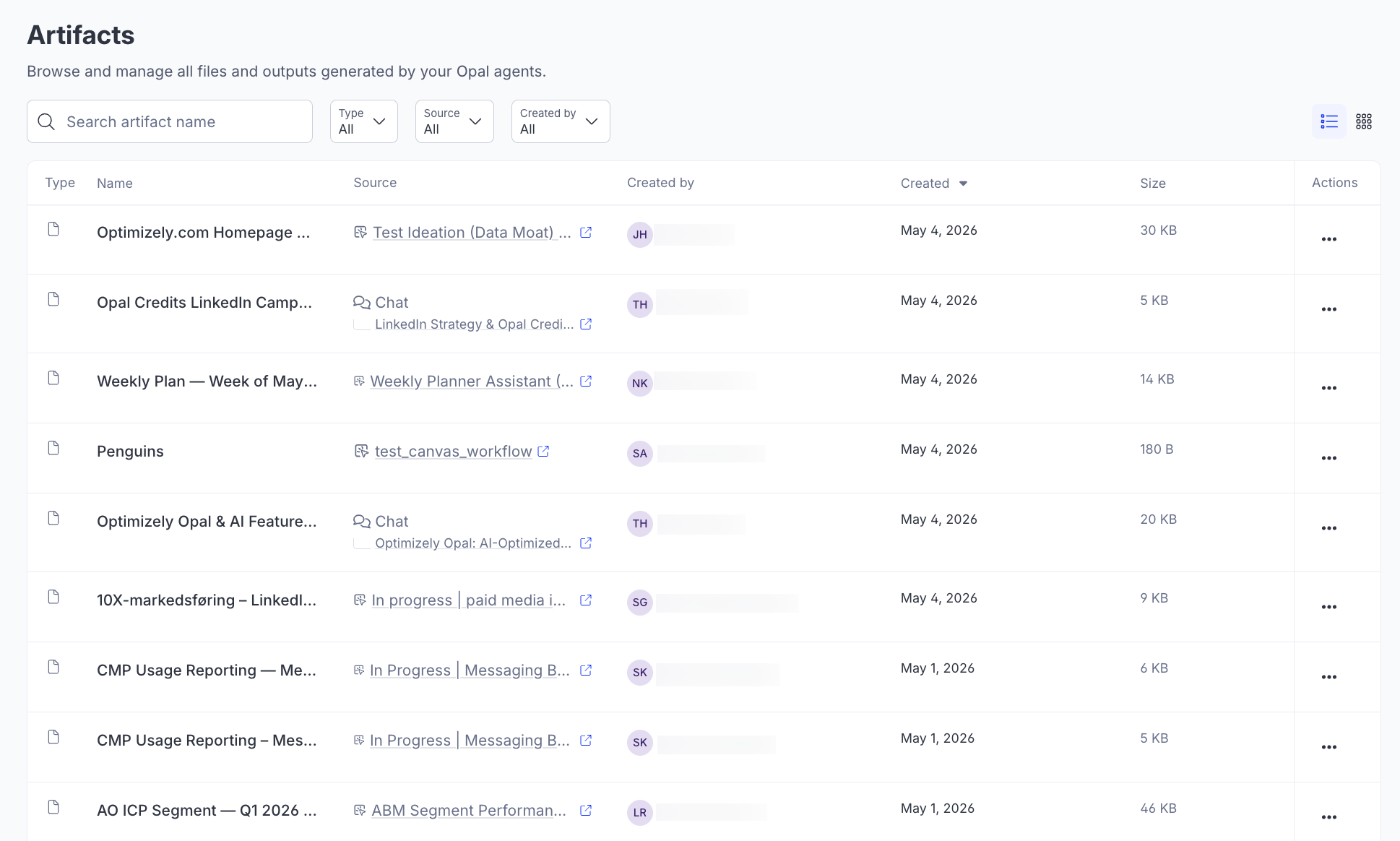1400x841 pixels.
Task: Click NK avatar in Created by column
Action: [x=639, y=383]
